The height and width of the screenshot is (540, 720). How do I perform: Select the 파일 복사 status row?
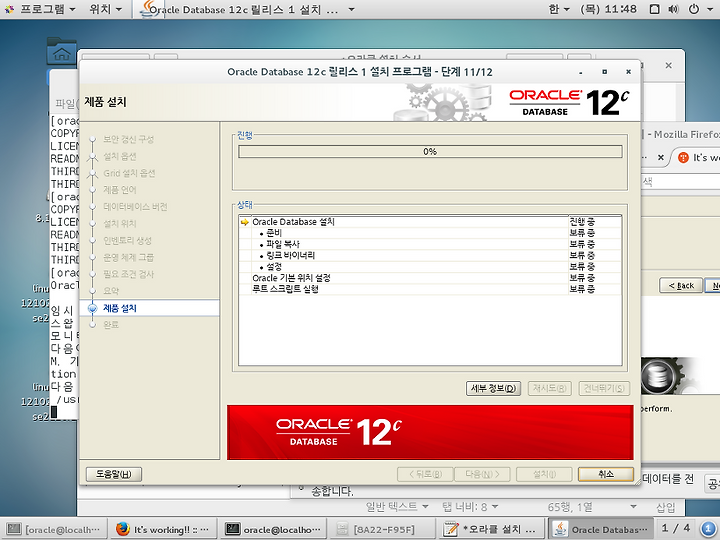(x=430, y=244)
